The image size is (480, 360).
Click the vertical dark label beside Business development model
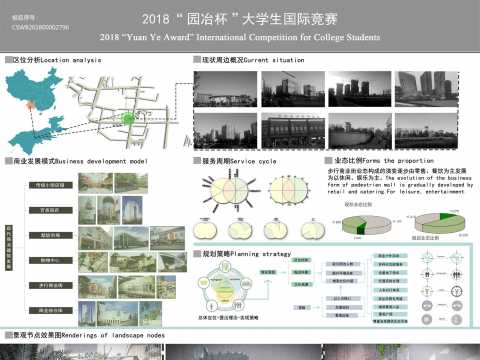click(9, 248)
